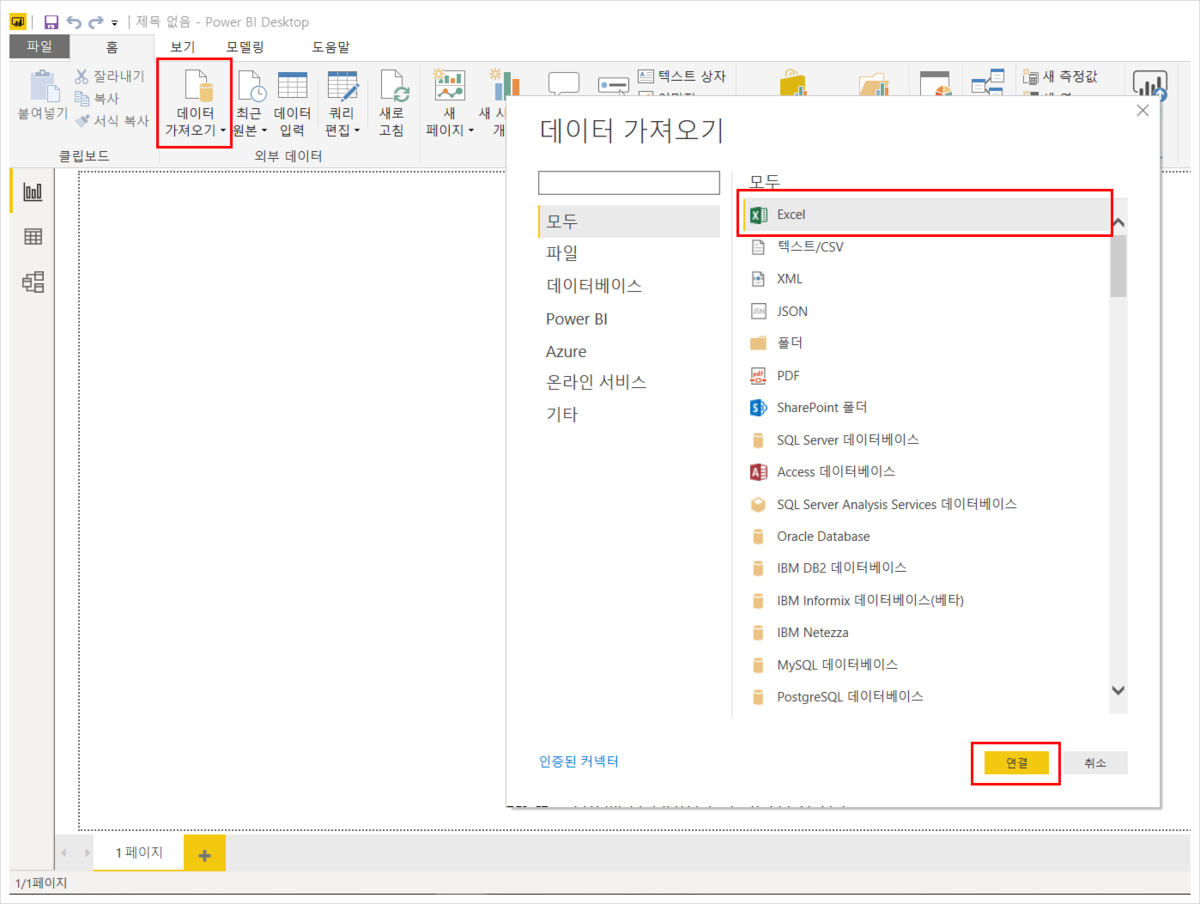Click the connector list scrollbar down arrow
The height and width of the screenshot is (904, 1200).
(1118, 690)
